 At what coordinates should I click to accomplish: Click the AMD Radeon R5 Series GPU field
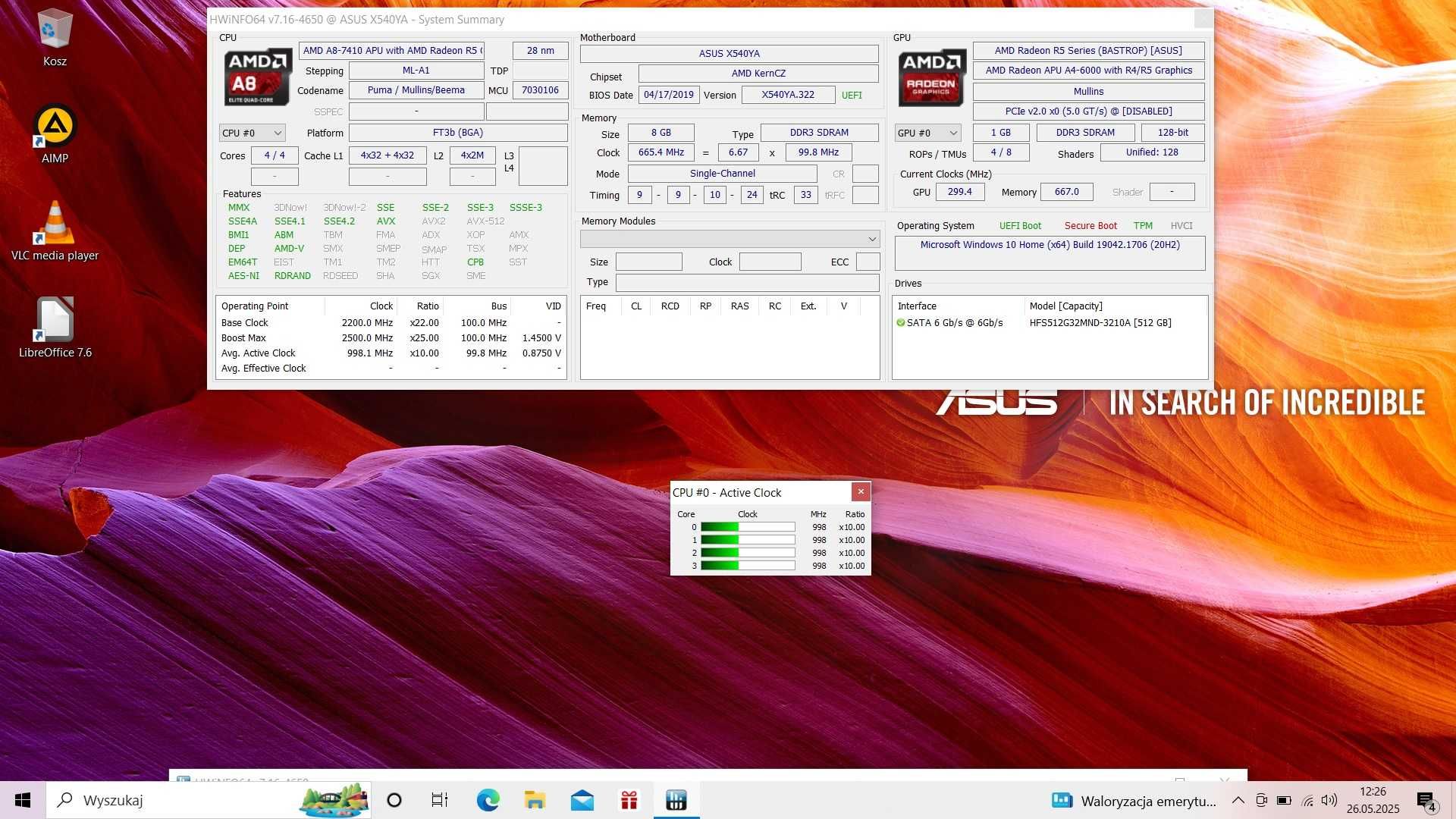click(1088, 51)
